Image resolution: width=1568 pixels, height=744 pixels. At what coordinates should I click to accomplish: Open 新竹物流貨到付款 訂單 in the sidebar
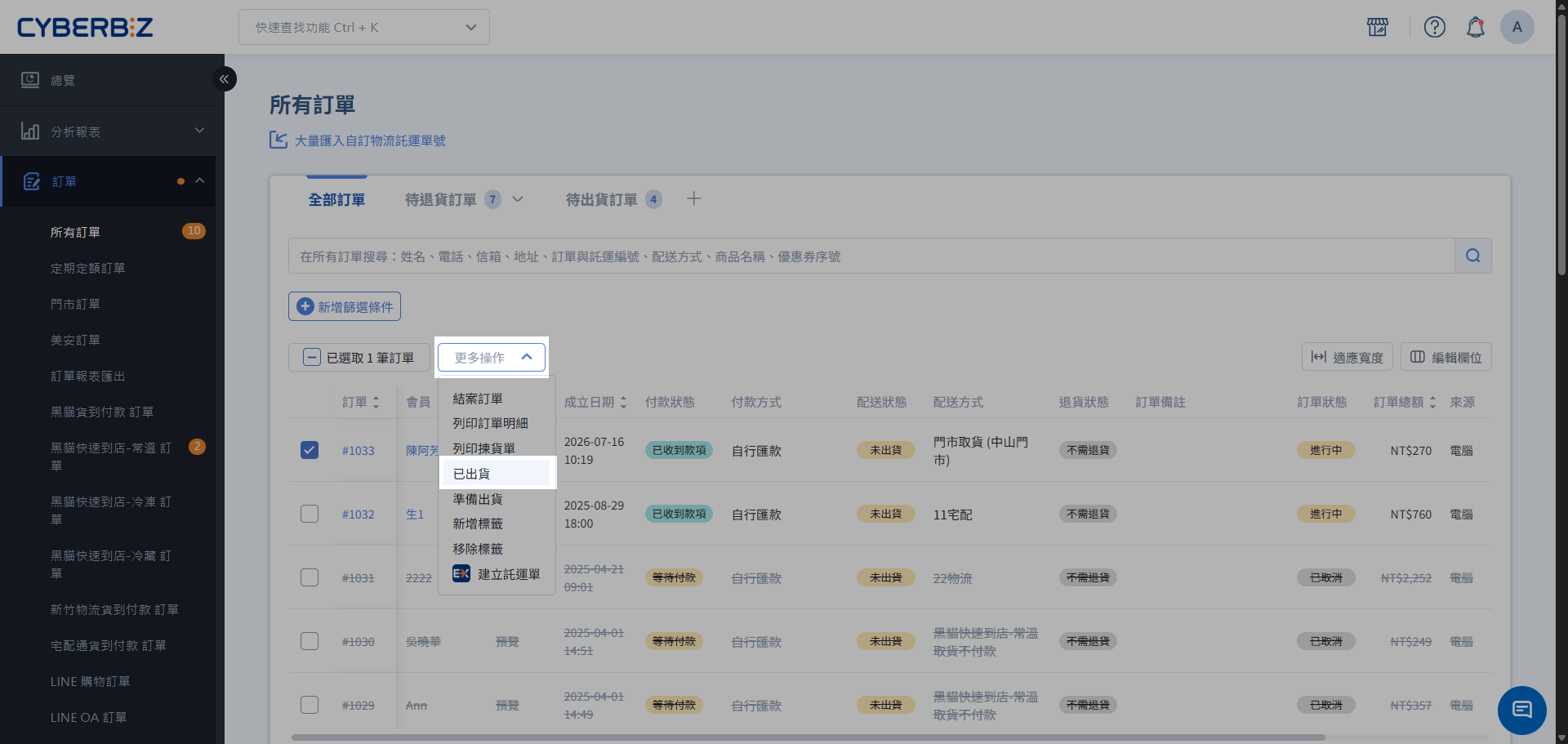tap(114, 609)
